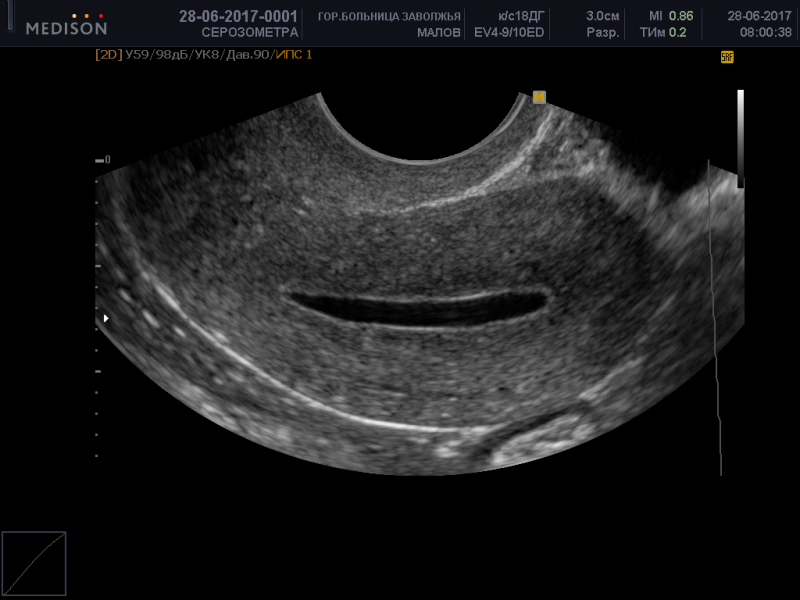
Task: Click the time 08:00:38
Action: (x=766, y=33)
